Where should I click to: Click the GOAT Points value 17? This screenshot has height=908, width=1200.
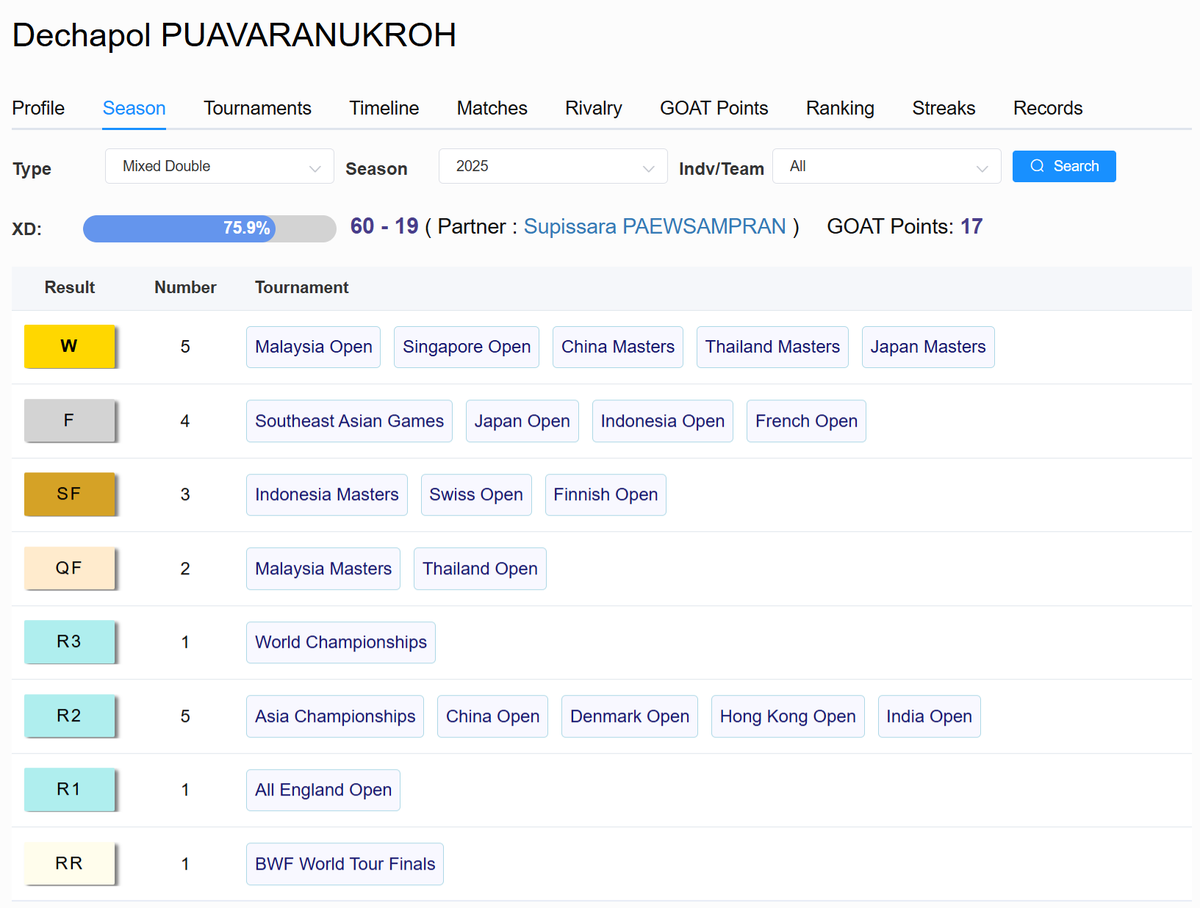tap(971, 226)
